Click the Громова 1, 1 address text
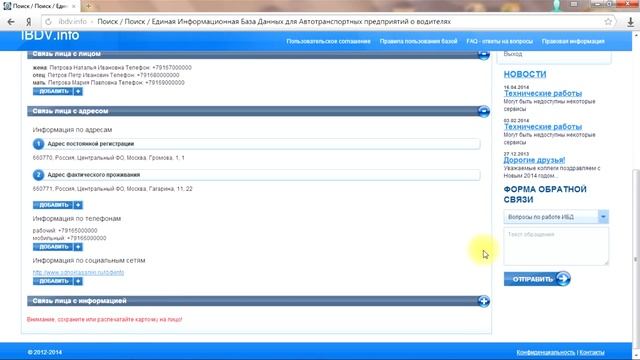This screenshot has width=640, height=360. (109, 158)
